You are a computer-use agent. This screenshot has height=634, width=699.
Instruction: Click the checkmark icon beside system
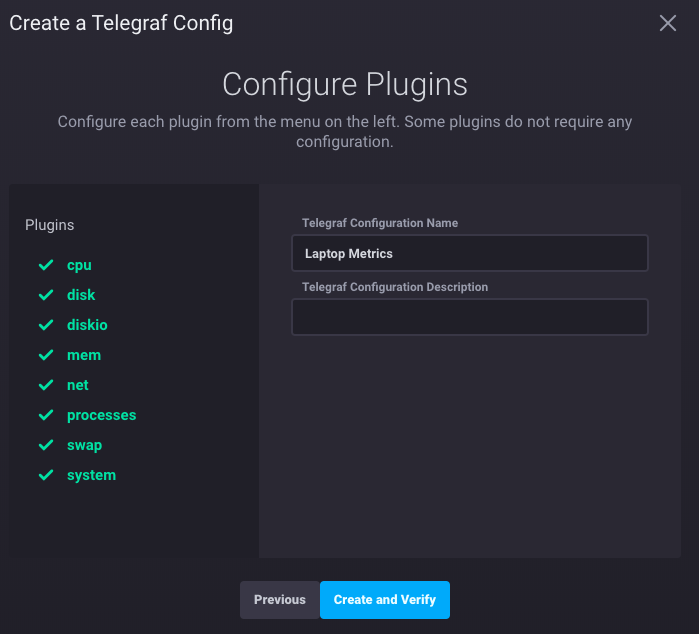tap(46, 475)
